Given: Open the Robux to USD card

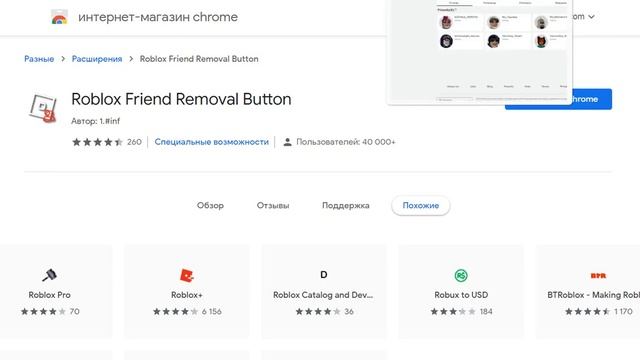Looking at the screenshot, I should (x=461, y=291).
